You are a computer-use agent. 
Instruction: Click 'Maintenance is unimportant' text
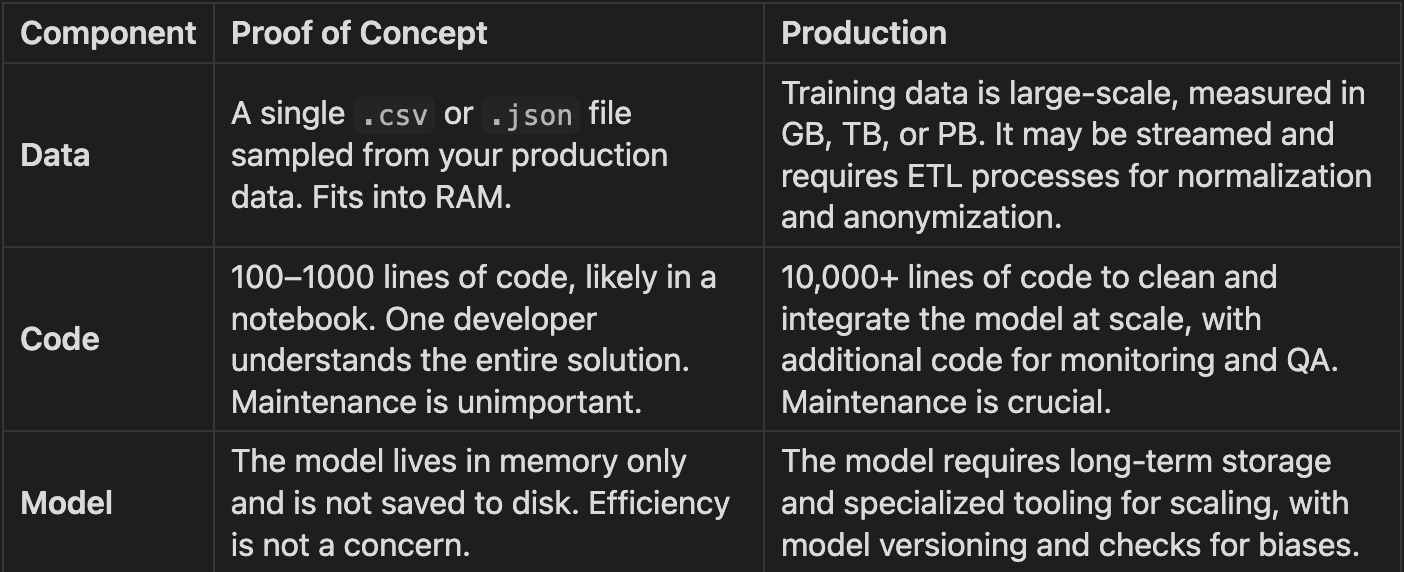[436, 402]
